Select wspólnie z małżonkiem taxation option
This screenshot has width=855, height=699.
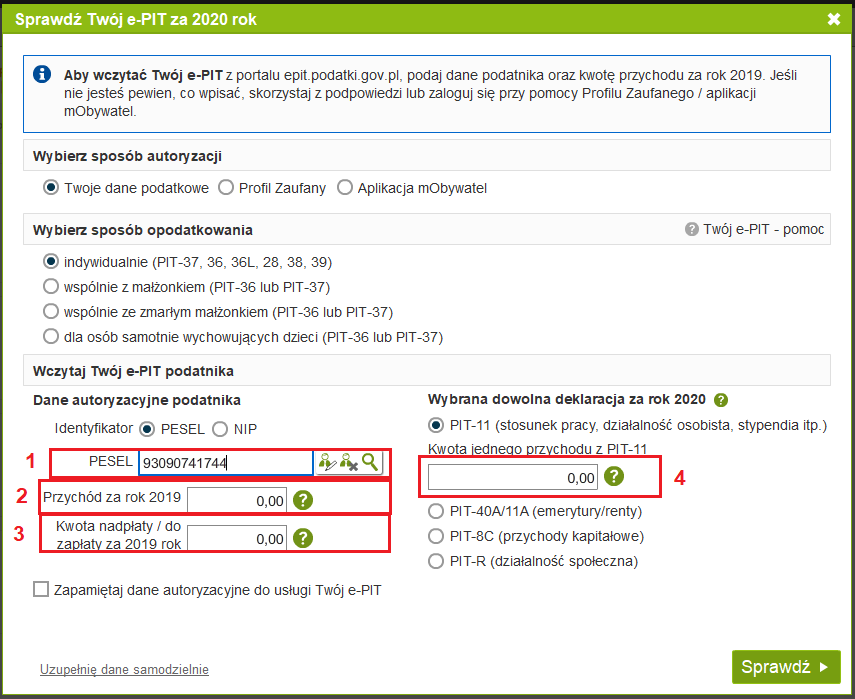[x=52, y=287]
